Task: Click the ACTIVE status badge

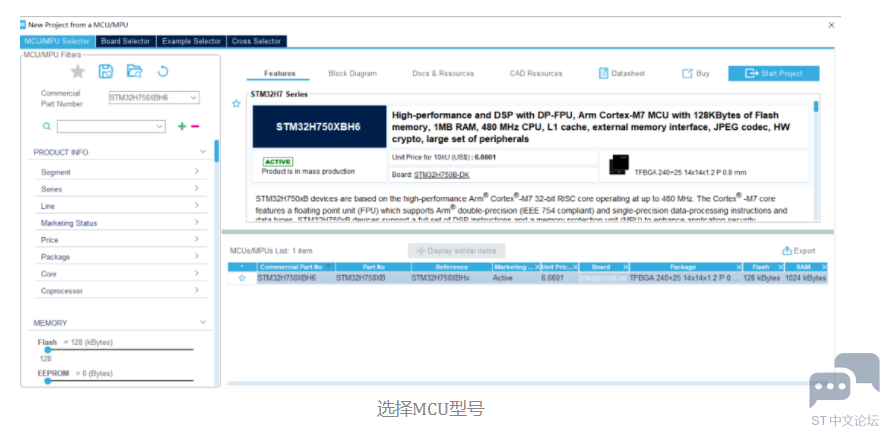Action: pyautogui.click(x=278, y=162)
